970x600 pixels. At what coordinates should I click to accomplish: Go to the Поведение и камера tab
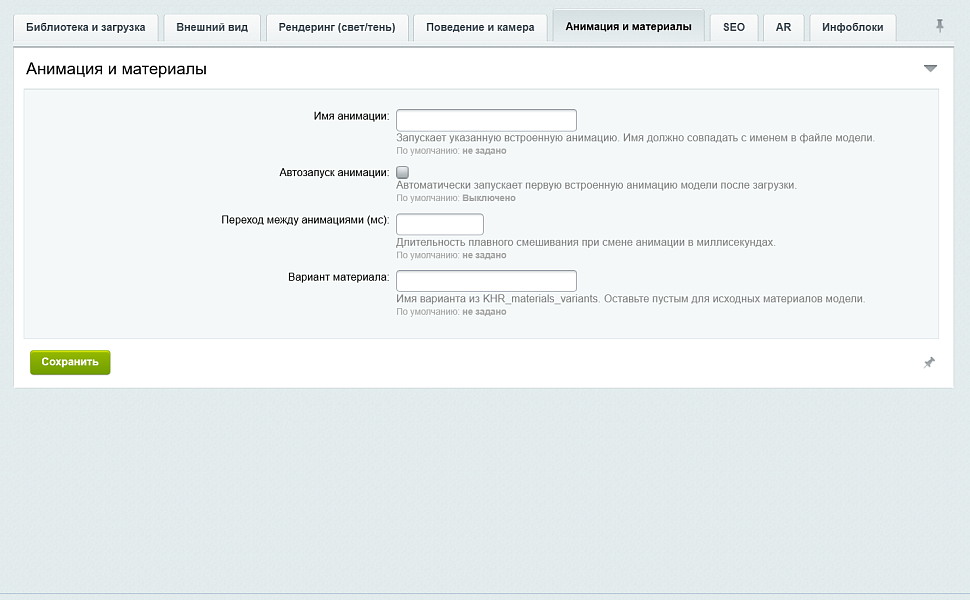[480, 27]
